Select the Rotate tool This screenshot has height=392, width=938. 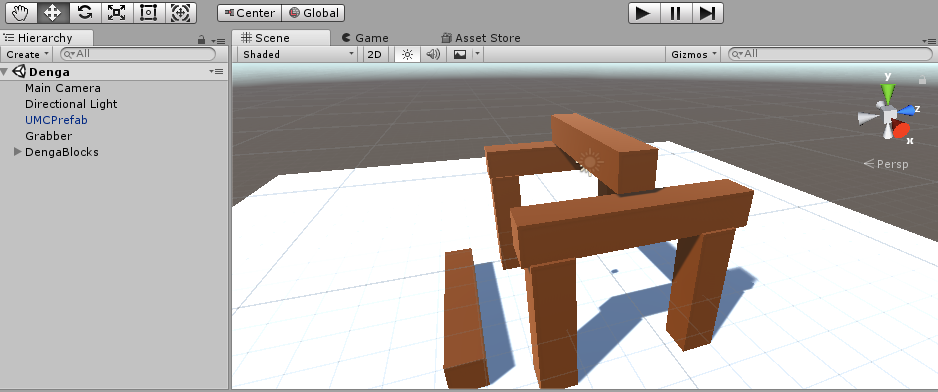coord(84,13)
